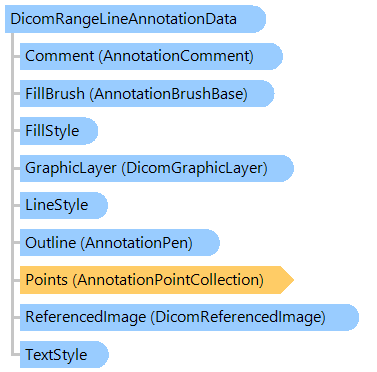Image resolution: width=377 pixels, height=372 pixels.
Task: Open the ReferencedImage property node
Action: (189, 317)
